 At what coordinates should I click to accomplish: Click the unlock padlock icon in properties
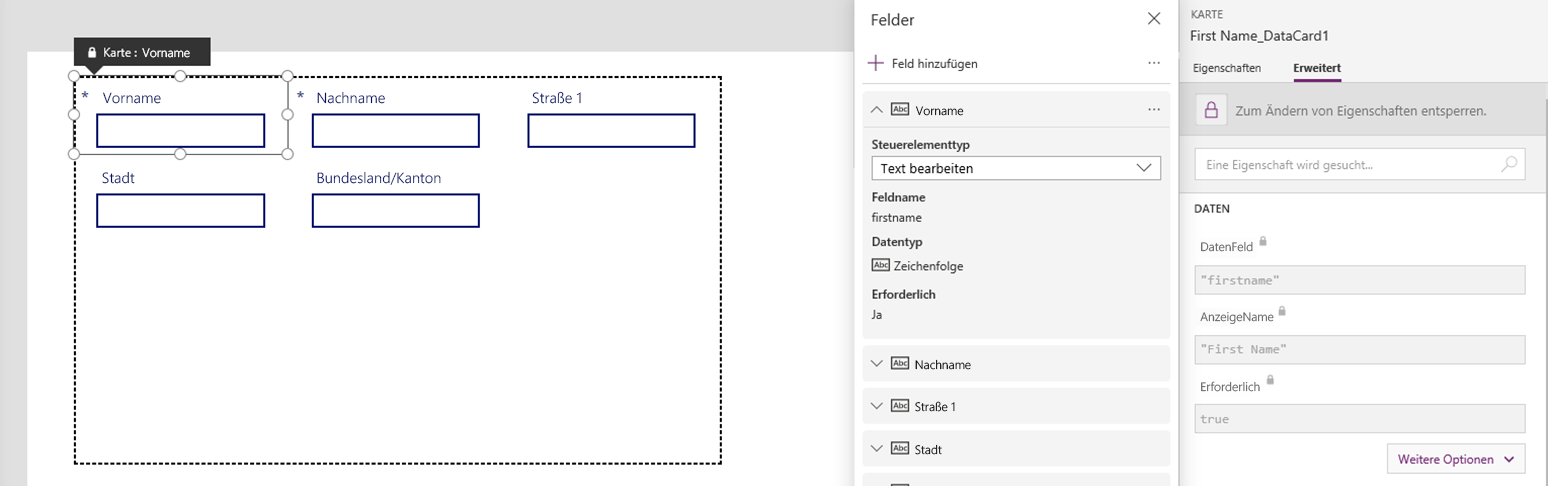click(1210, 110)
